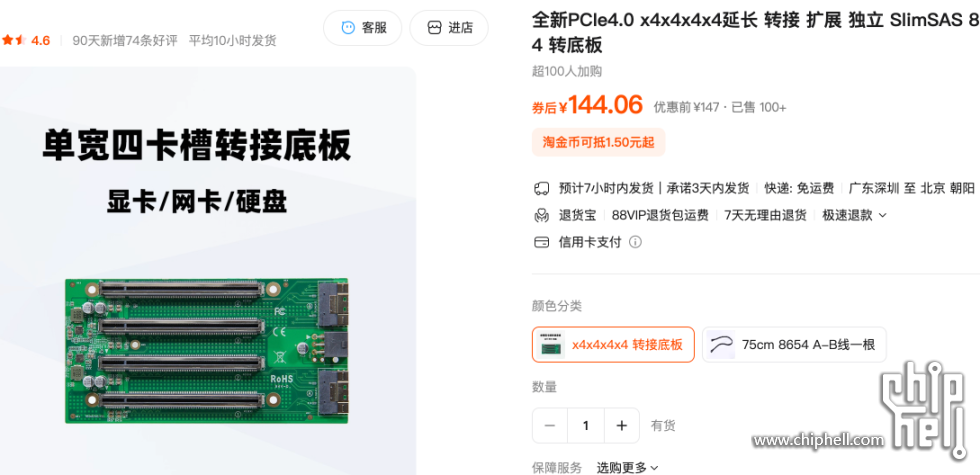Expand the 极速退款 services chevron

coord(882,216)
